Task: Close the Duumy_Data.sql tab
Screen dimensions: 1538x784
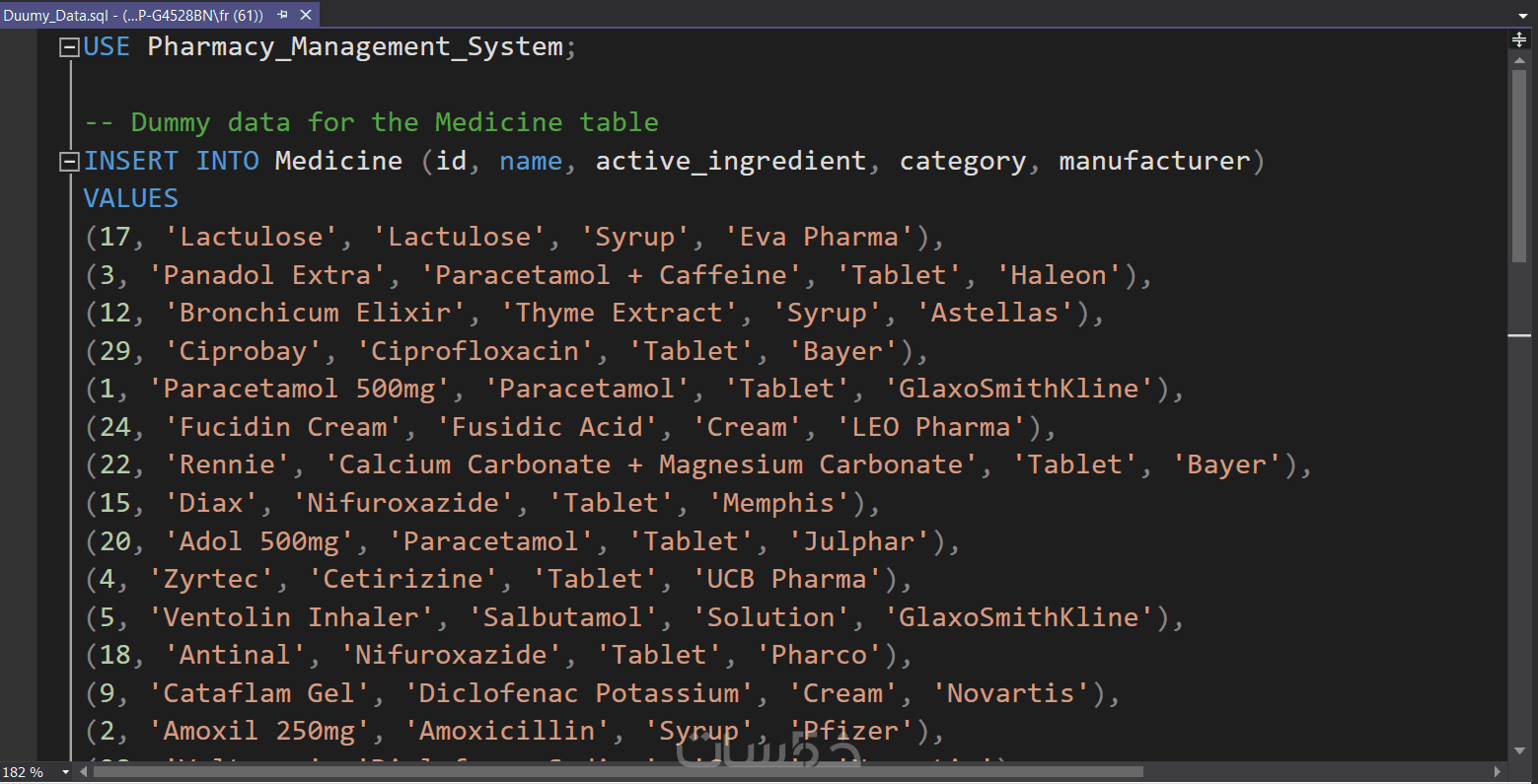Action: coord(306,15)
